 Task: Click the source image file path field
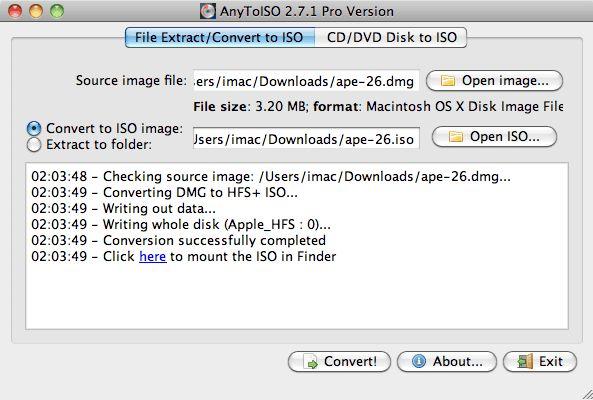[x=306, y=81]
